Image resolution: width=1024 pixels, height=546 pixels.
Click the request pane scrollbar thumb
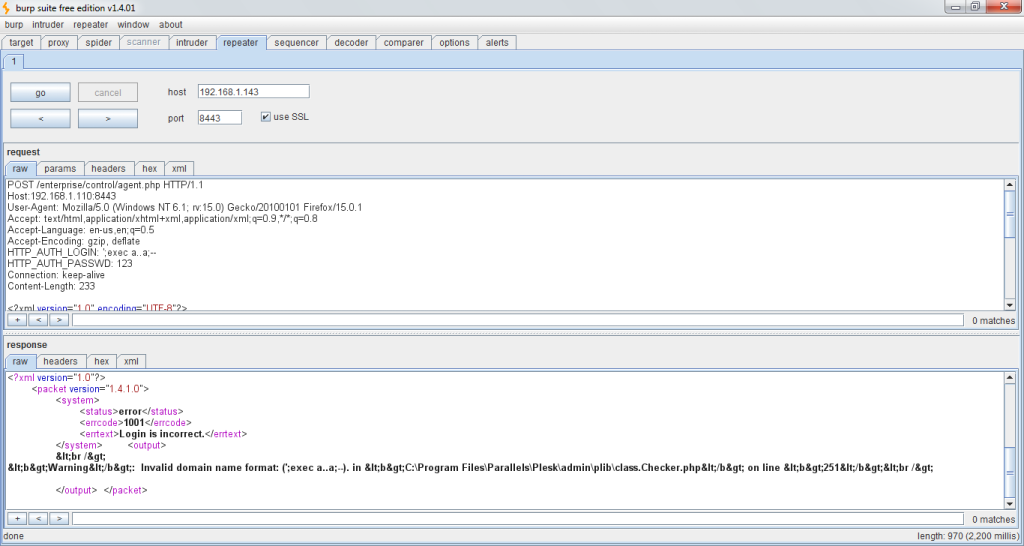1010,214
